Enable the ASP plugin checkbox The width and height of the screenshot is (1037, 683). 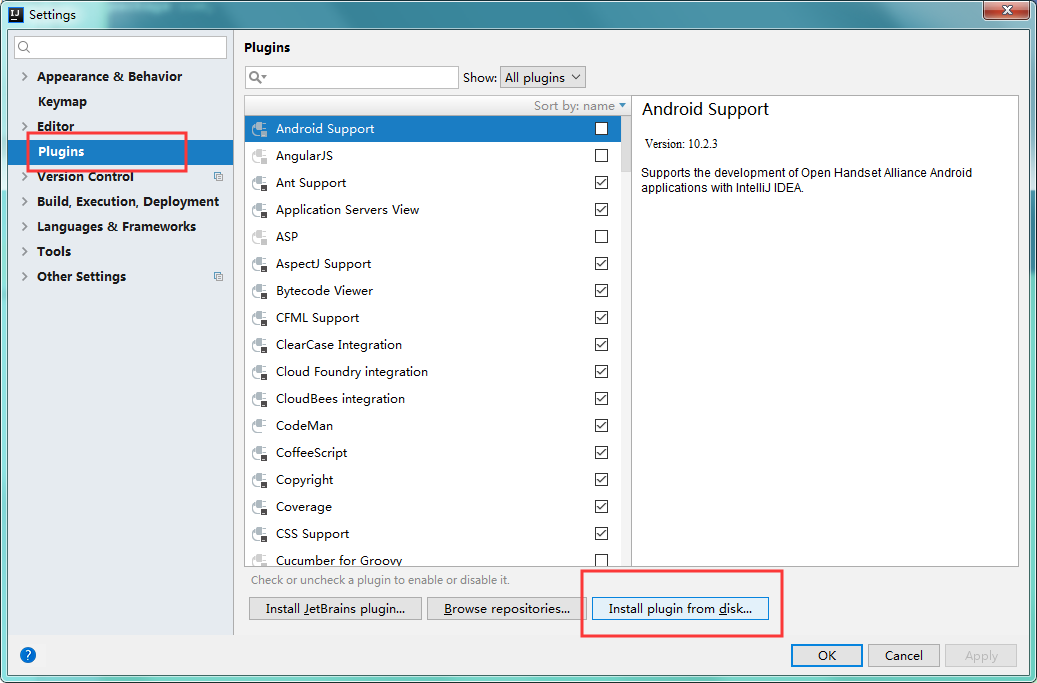coord(601,236)
